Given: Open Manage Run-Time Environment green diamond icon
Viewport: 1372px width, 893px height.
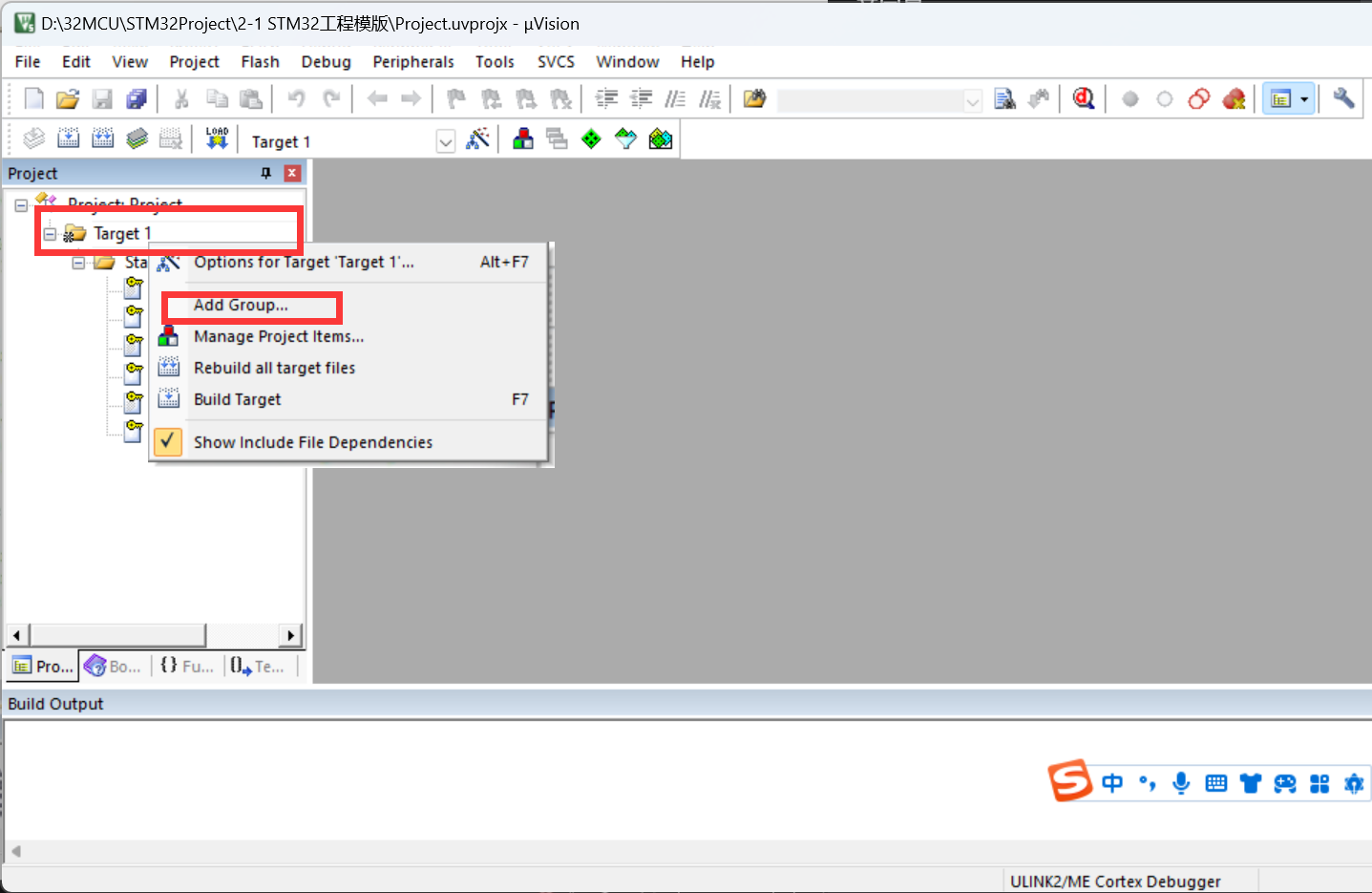Looking at the screenshot, I should click(x=592, y=138).
